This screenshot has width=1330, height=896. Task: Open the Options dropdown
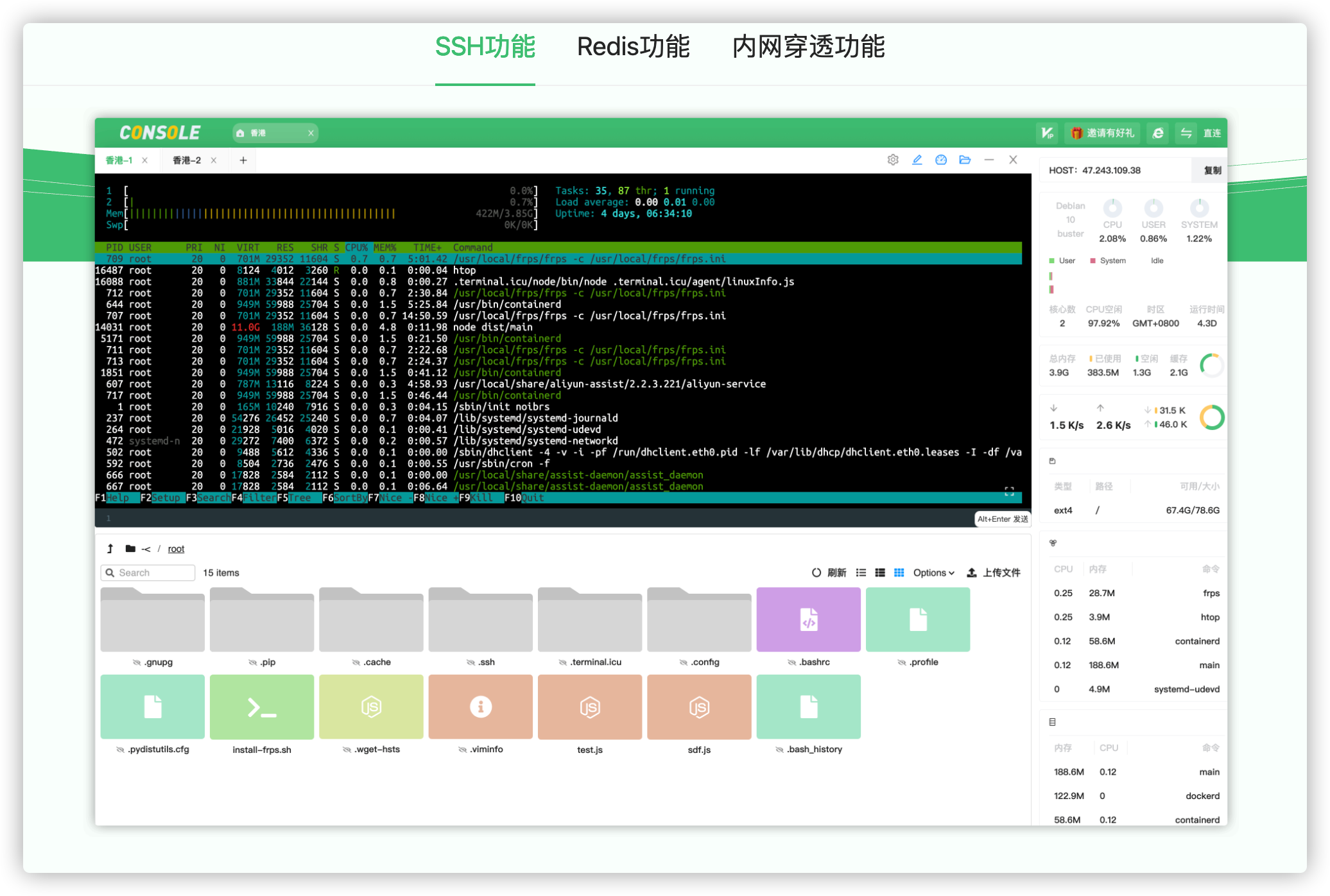[933, 572]
